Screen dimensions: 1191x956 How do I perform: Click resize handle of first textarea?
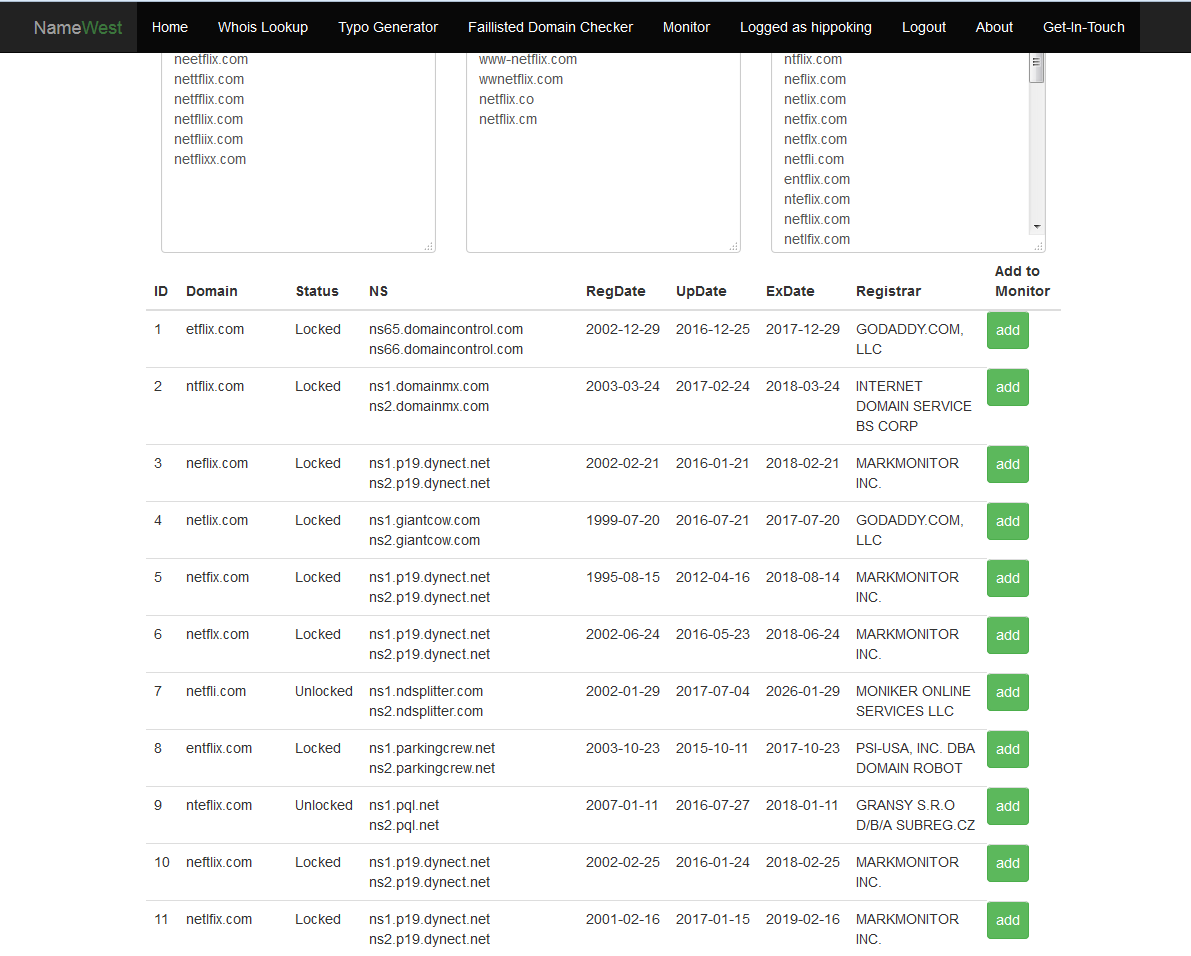(429, 246)
